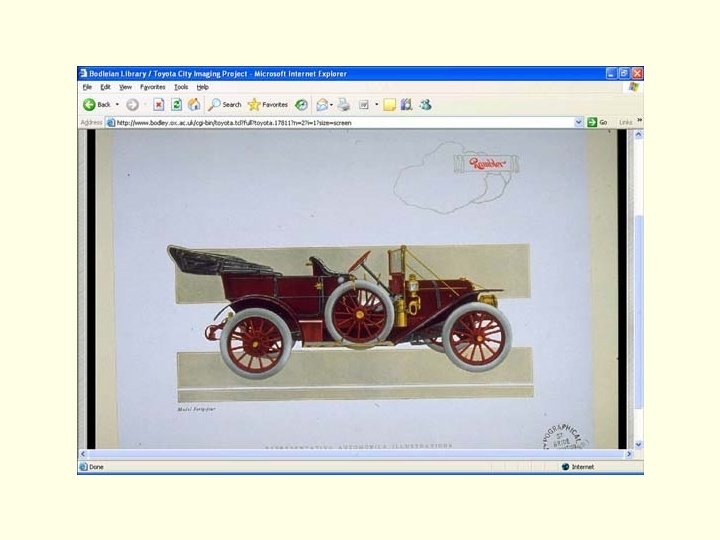The height and width of the screenshot is (540, 720).
Task: Click the Done status bar text
Action: click(96, 467)
